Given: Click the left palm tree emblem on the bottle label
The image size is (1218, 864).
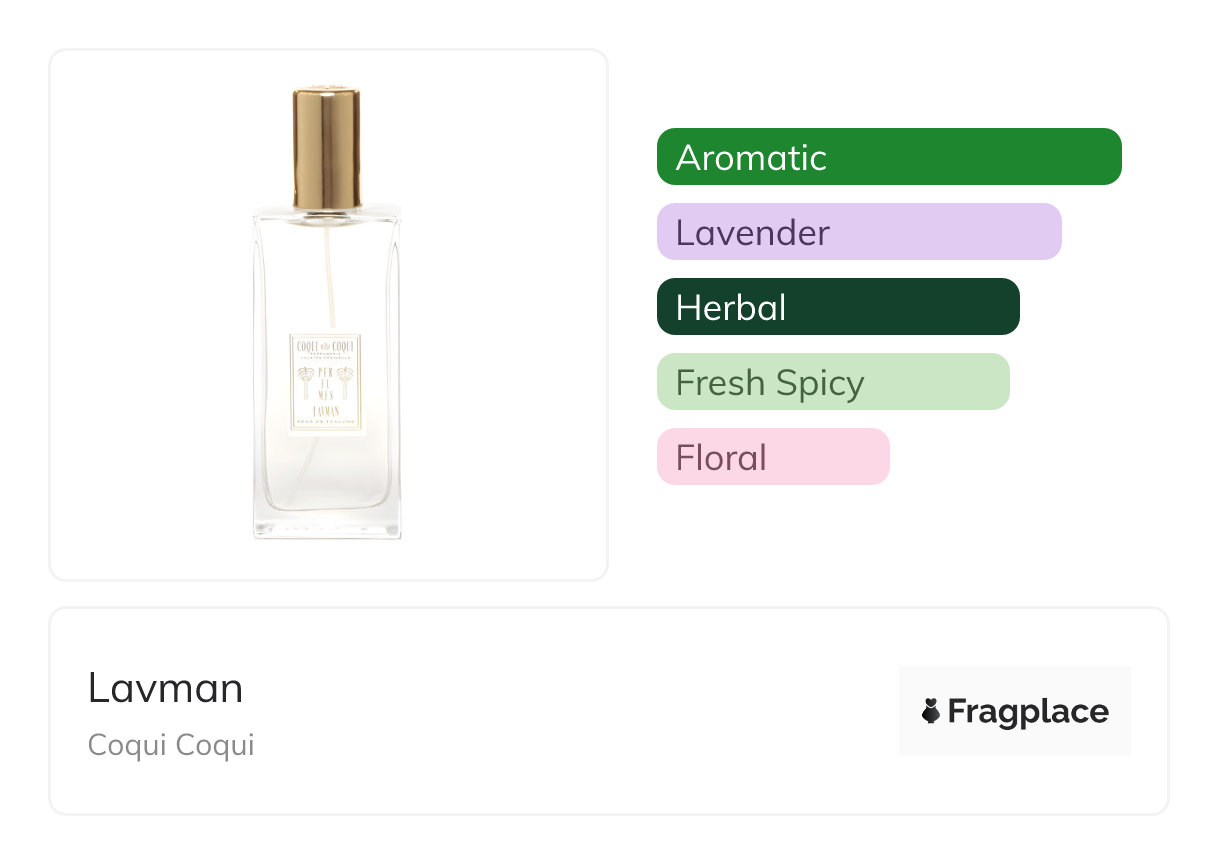Looking at the screenshot, I should 306,380.
